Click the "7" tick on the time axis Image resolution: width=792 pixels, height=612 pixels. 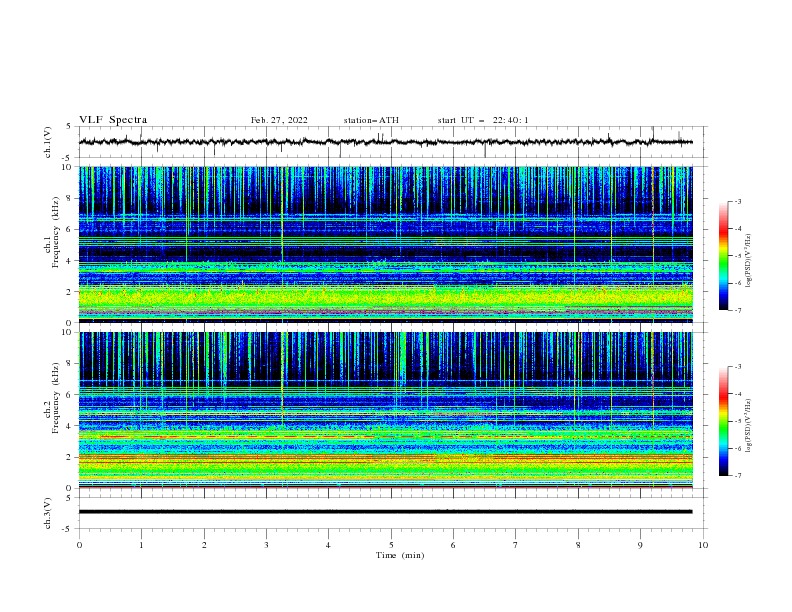516,545
